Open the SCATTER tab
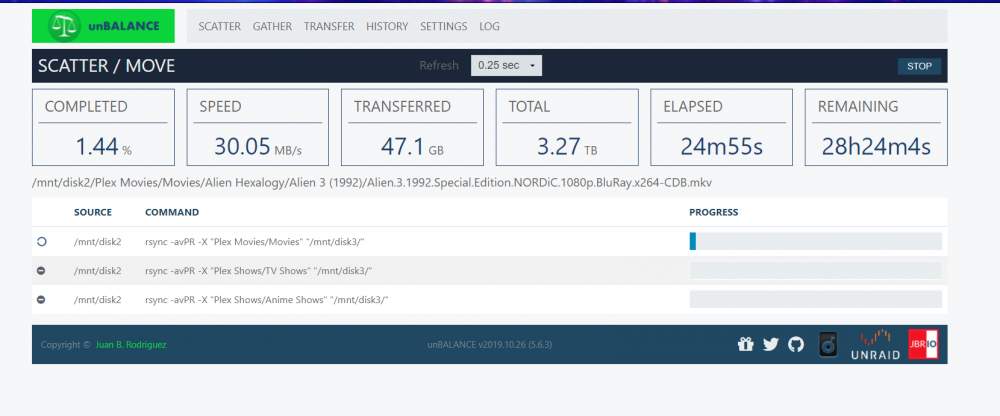Screen dimensions: 1000x416 click(219, 26)
